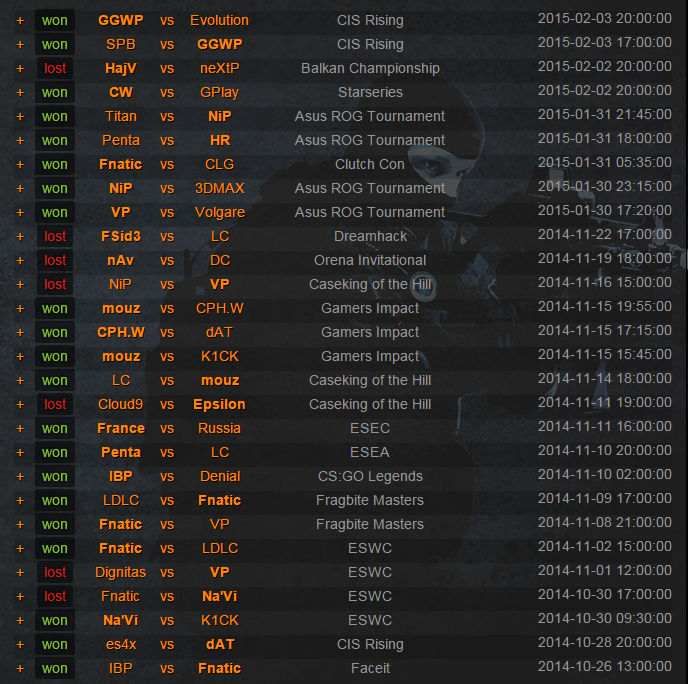
Task: Select the date 2015-01-31 05:35:00
Action: coord(605,162)
